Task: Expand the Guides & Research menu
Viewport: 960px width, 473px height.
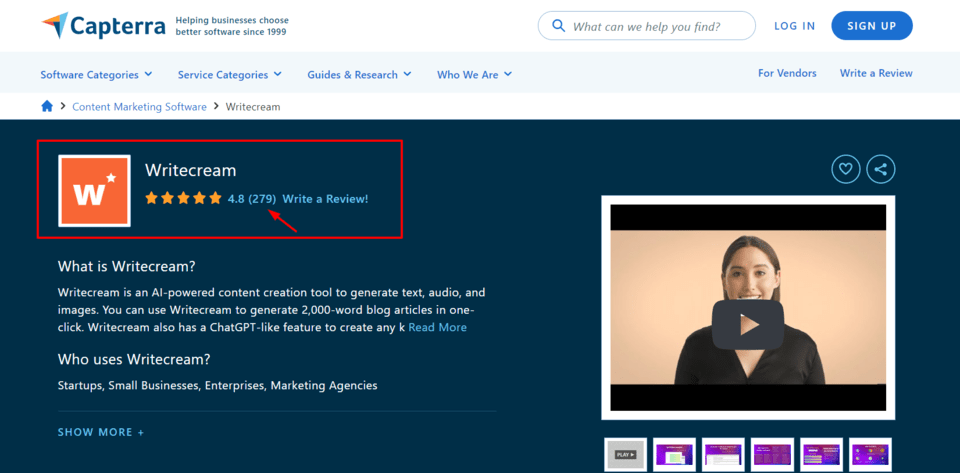Action: pos(359,74)
